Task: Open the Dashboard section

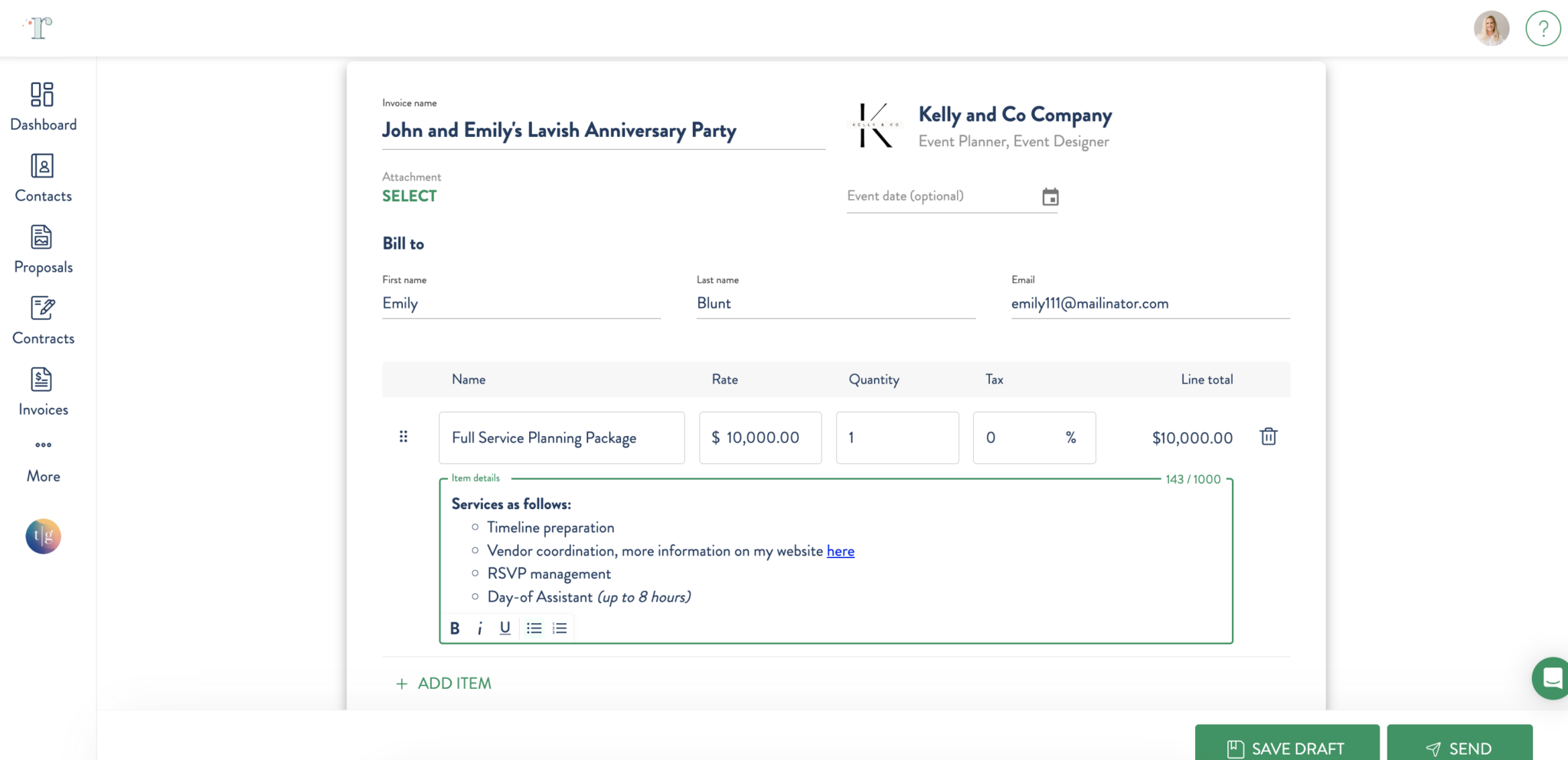Action: tap(43, 106)
